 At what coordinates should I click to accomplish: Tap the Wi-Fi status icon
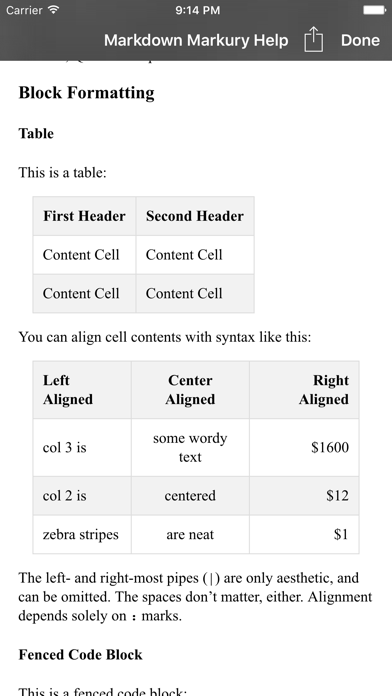point(54,10)
